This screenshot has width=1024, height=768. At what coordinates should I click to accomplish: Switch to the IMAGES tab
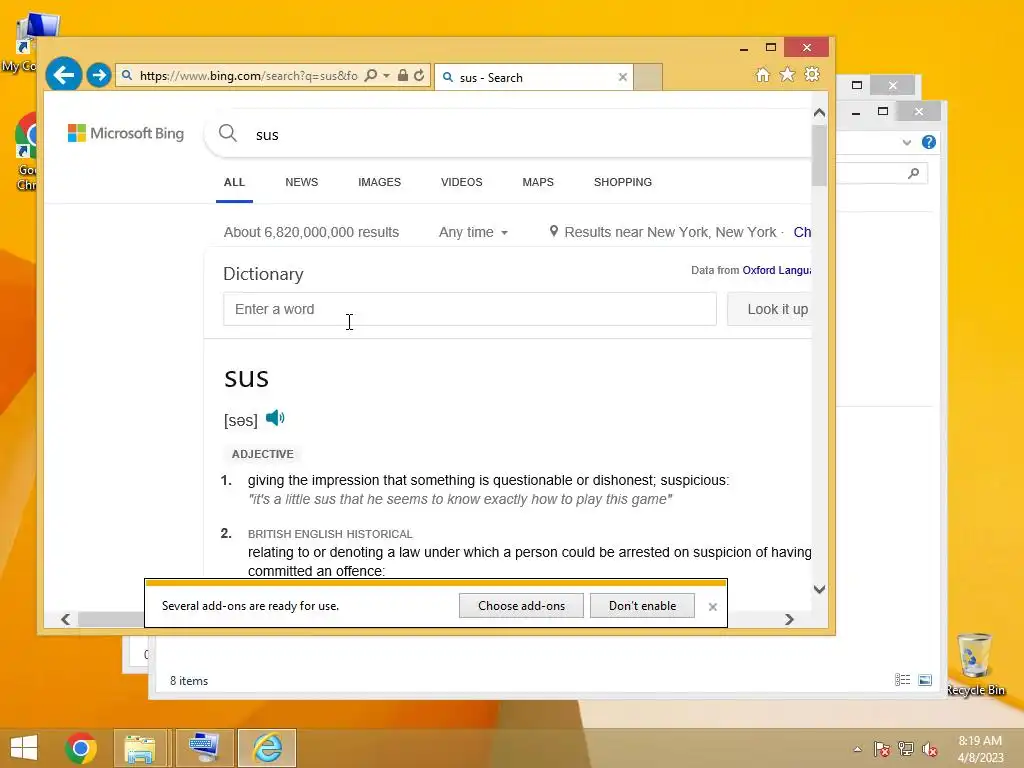point(379,182)
